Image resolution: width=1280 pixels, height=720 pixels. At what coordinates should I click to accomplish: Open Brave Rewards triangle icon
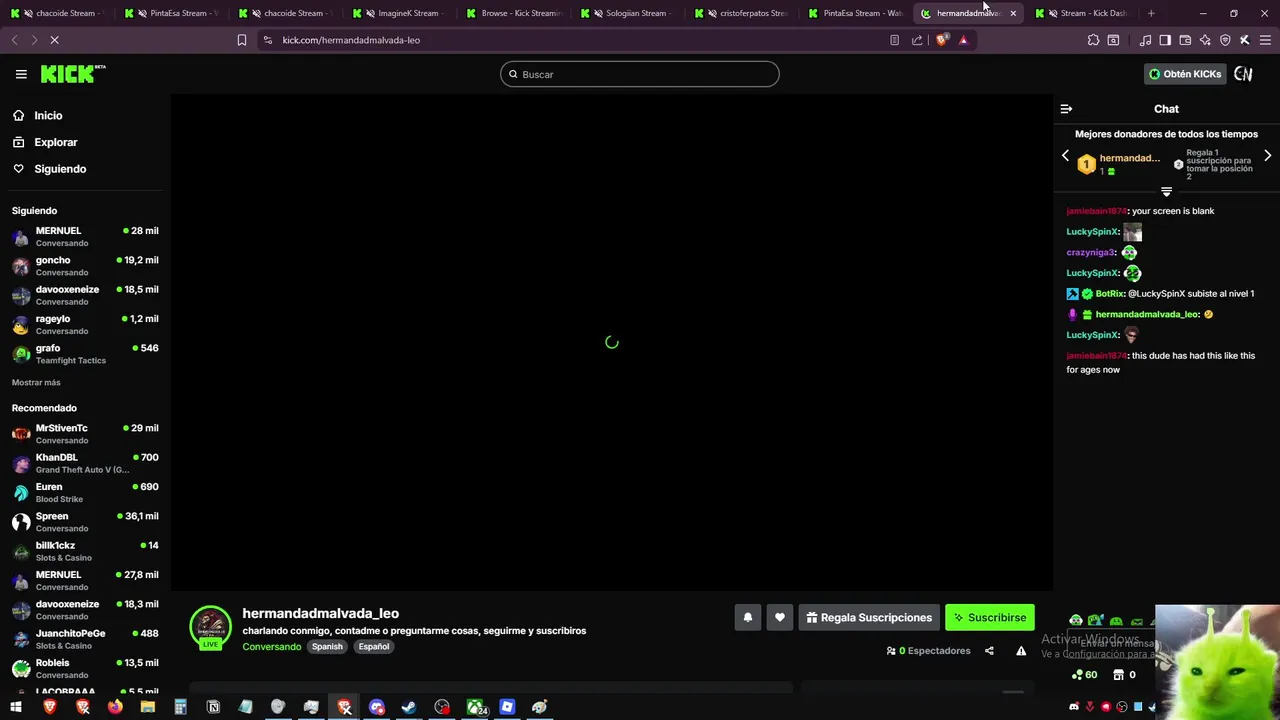coord(963,40)
